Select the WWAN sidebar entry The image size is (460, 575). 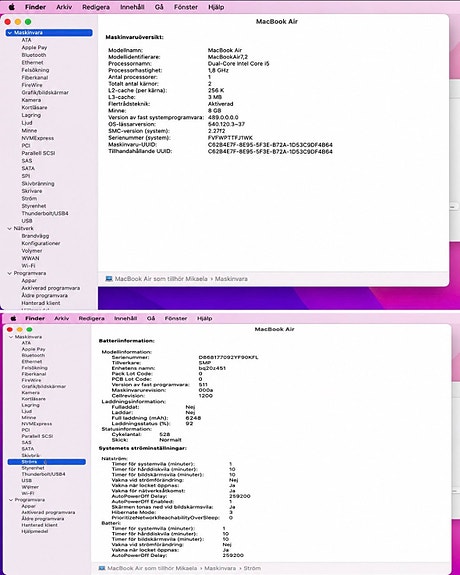coord(30,258)
